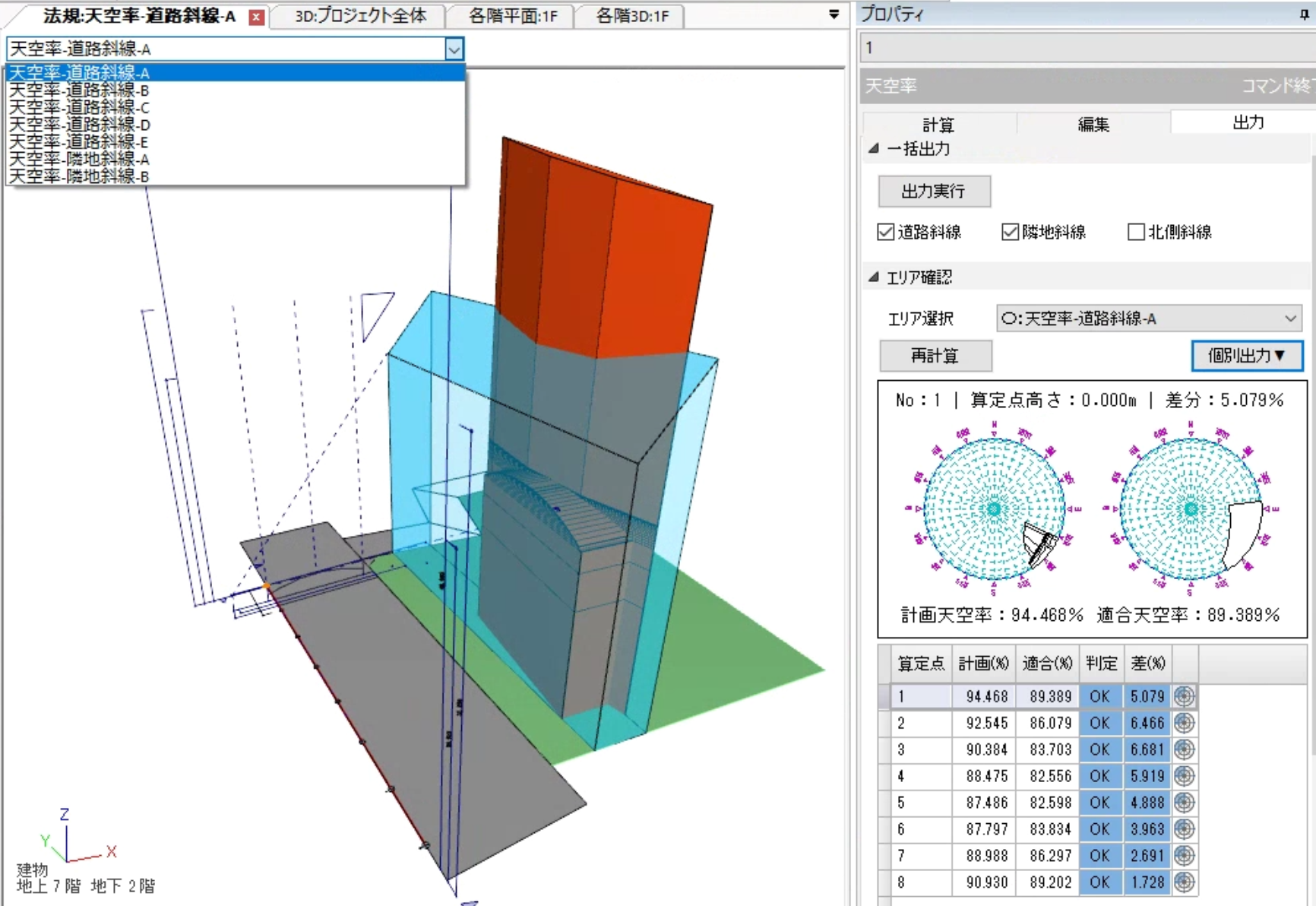Viewport: 1316px width, 906px height.
Task: Sort by the 判定 column header
Action: 1101,664
